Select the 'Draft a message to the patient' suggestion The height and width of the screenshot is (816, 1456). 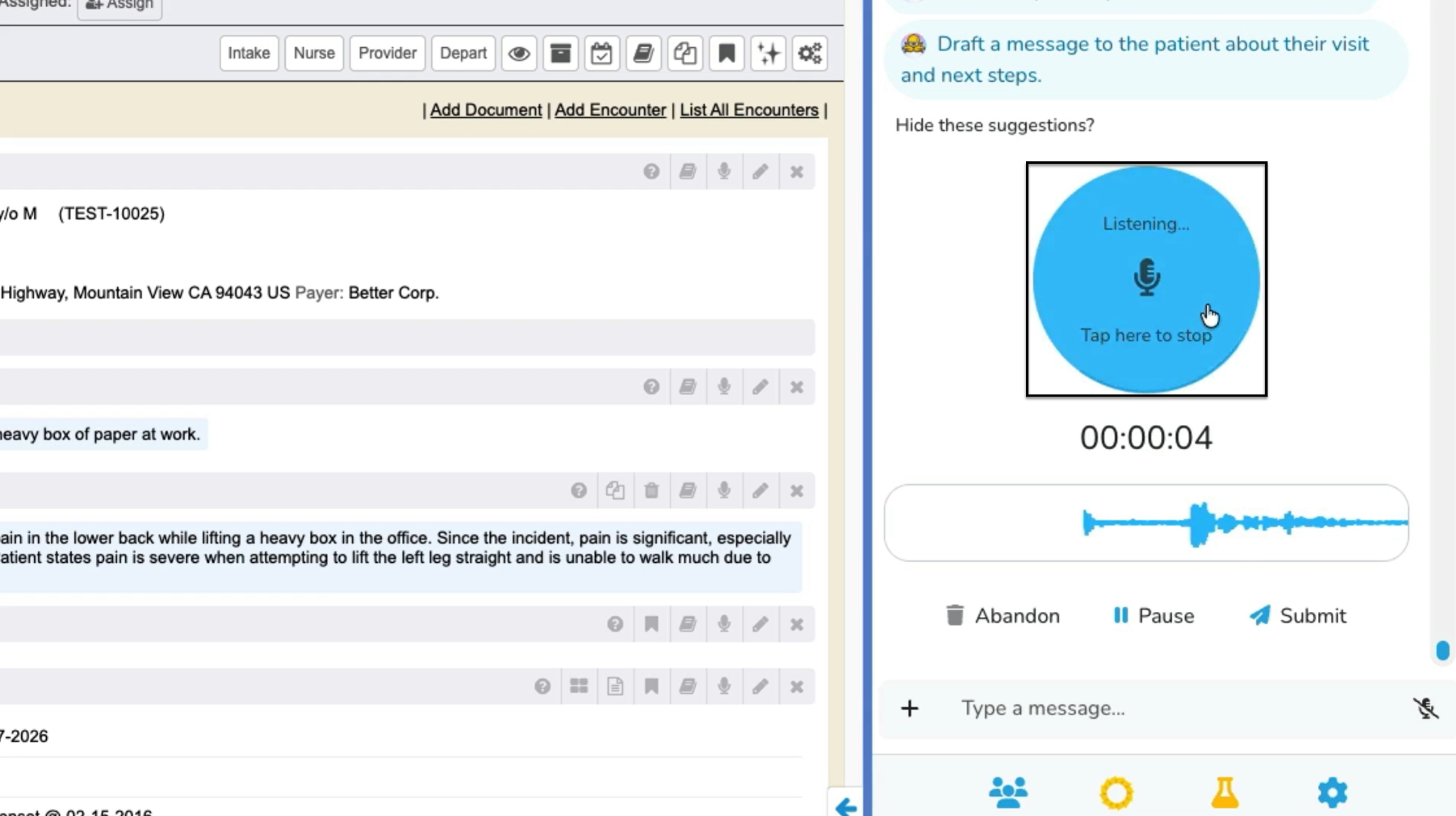1145,60
